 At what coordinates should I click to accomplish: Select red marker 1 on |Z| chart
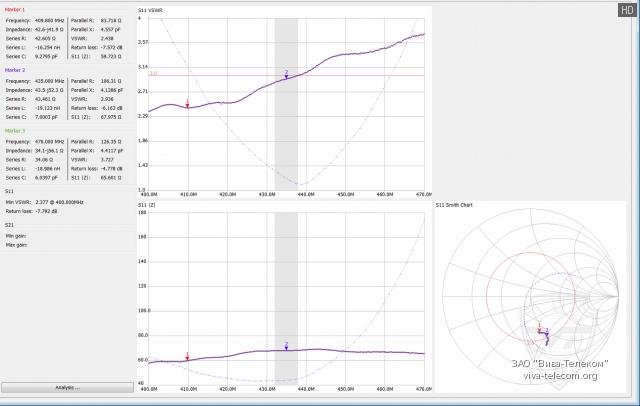[187, 356]
